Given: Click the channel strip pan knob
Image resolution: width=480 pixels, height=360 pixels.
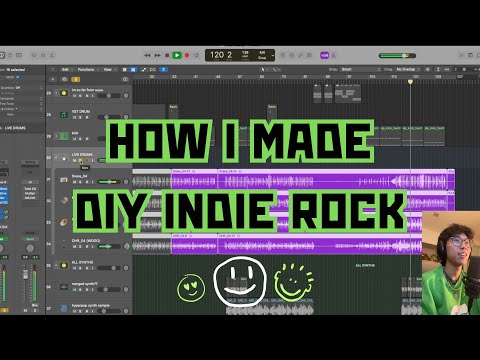Looking at the screenshot, I should [30, 248].
